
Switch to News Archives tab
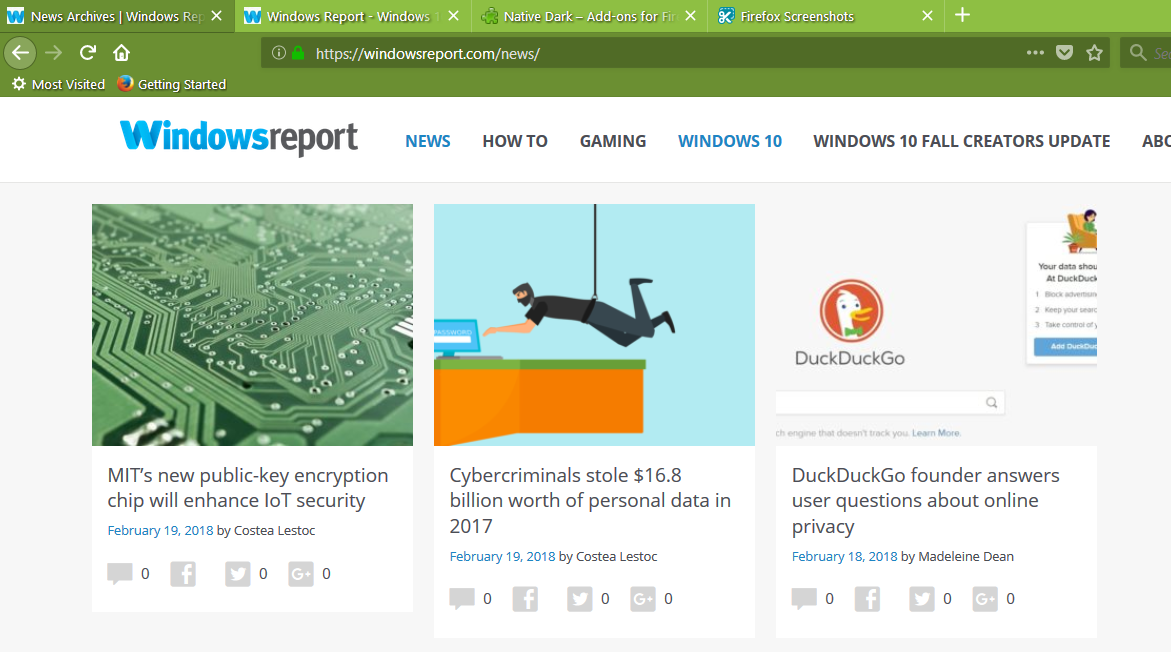click(x=117, y=16)
